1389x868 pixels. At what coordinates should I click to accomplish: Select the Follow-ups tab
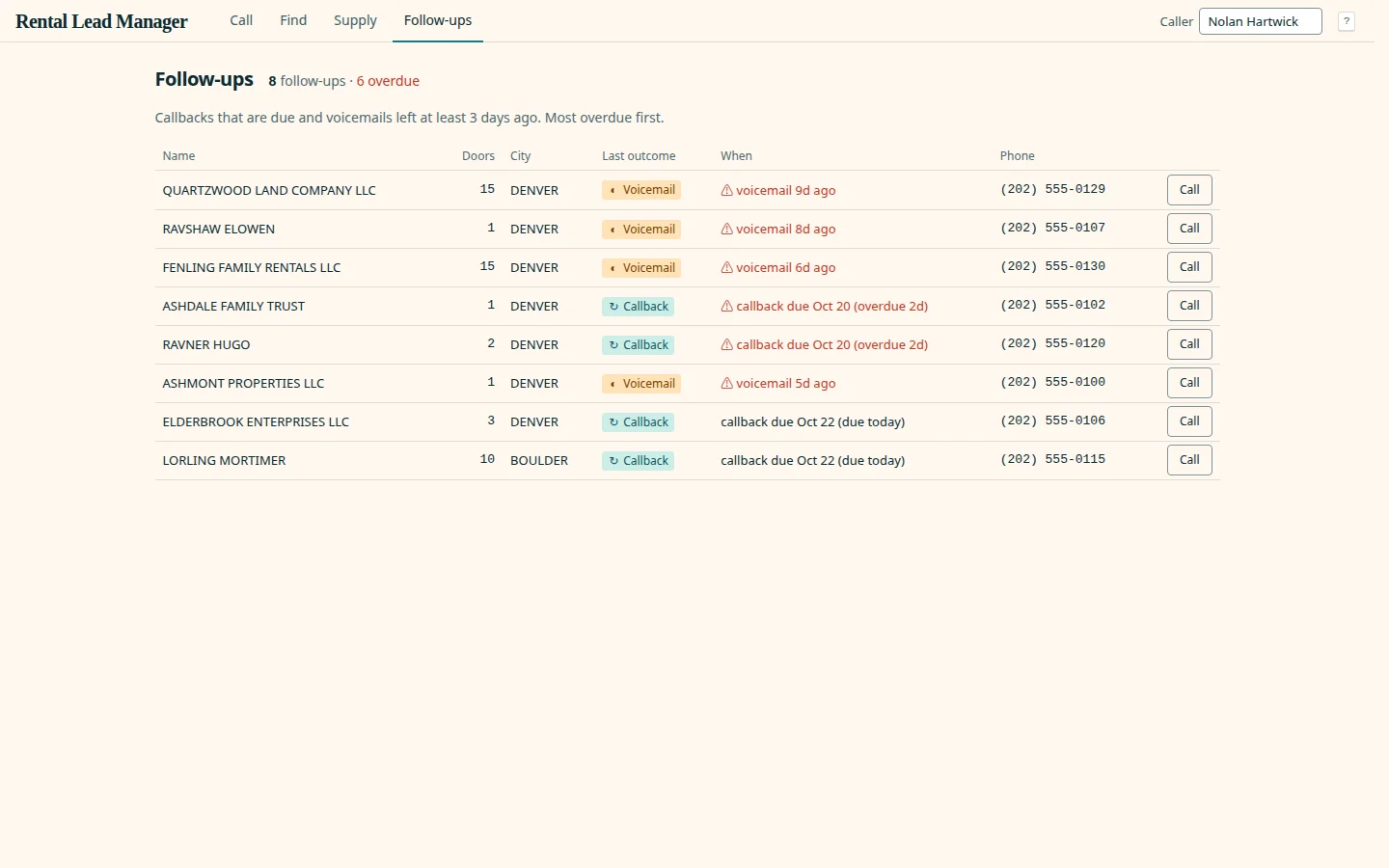click(x=438, y=20)
